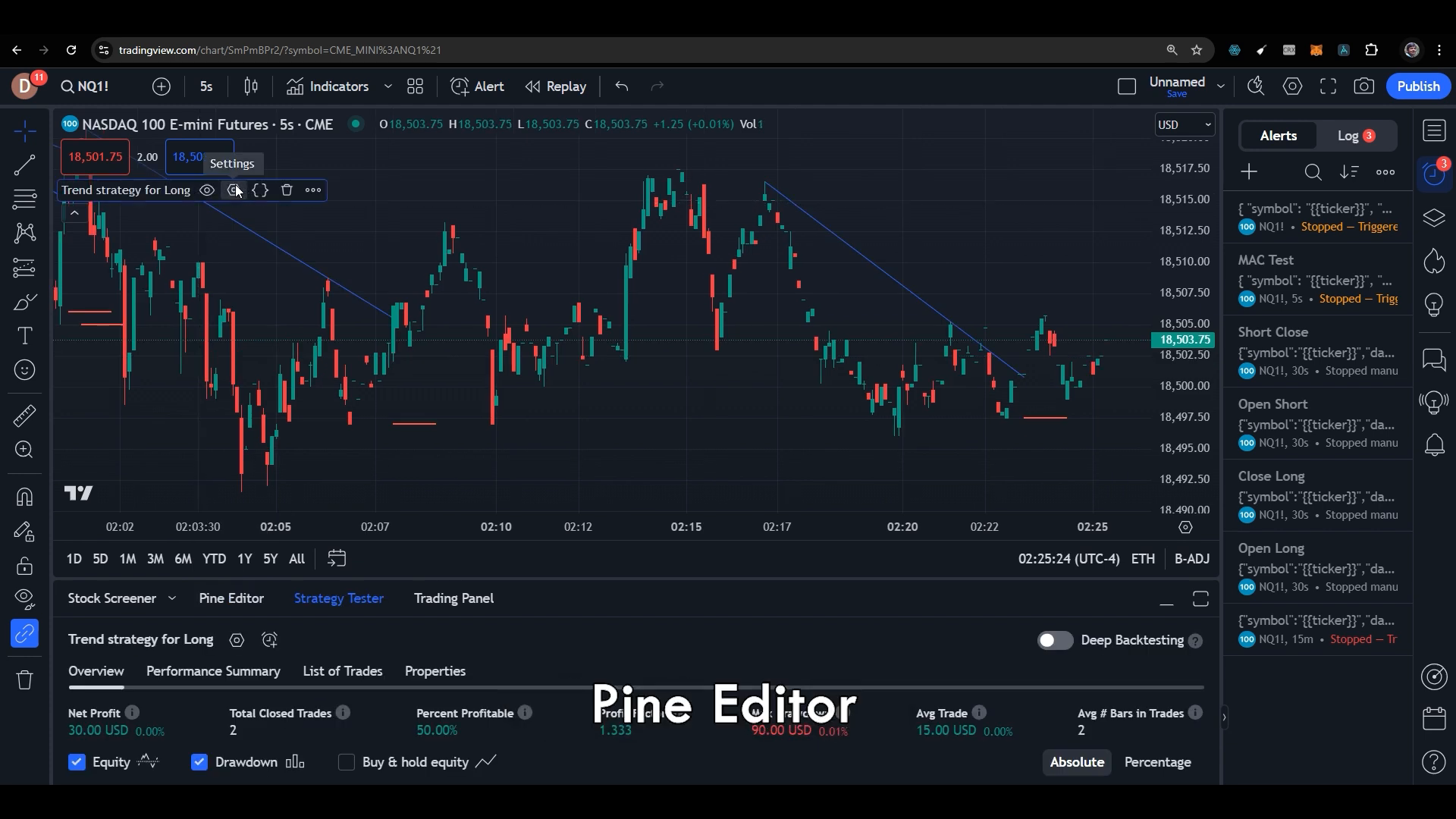Open the 5s interval selector

(x=206, y=86)
